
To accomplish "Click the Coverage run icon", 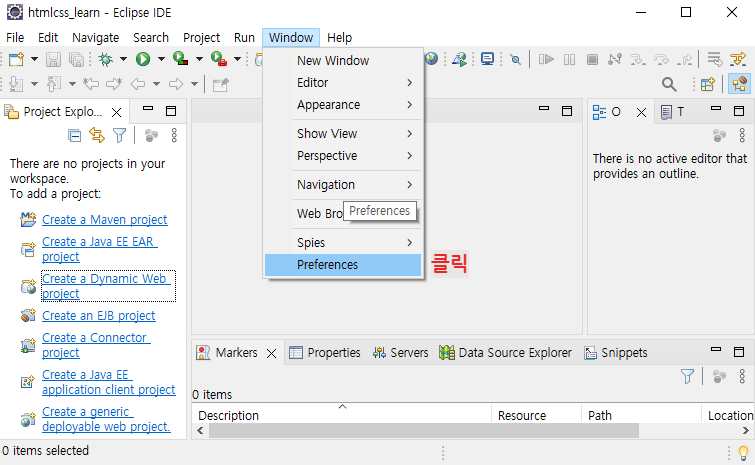I will pyautogui.click(x=181, y=59).
